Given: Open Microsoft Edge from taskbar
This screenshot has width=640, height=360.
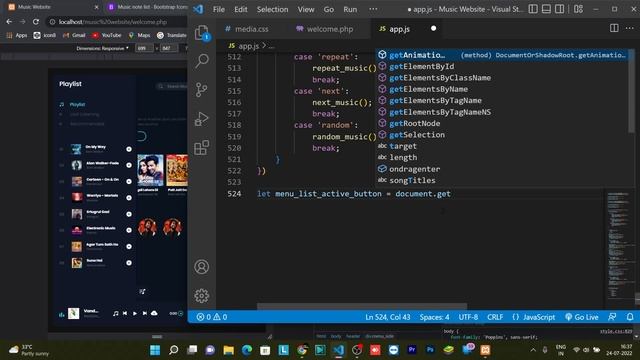Looking at the screenshot, I should [x=247, y=350].
